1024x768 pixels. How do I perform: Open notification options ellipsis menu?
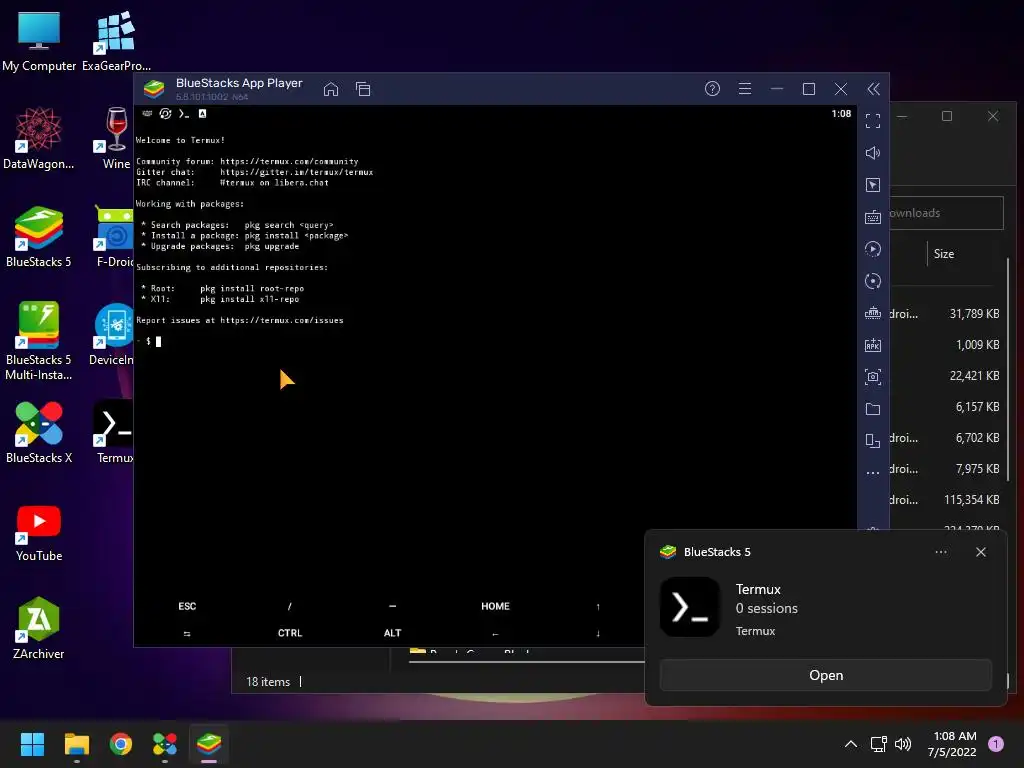coord(941,552)
